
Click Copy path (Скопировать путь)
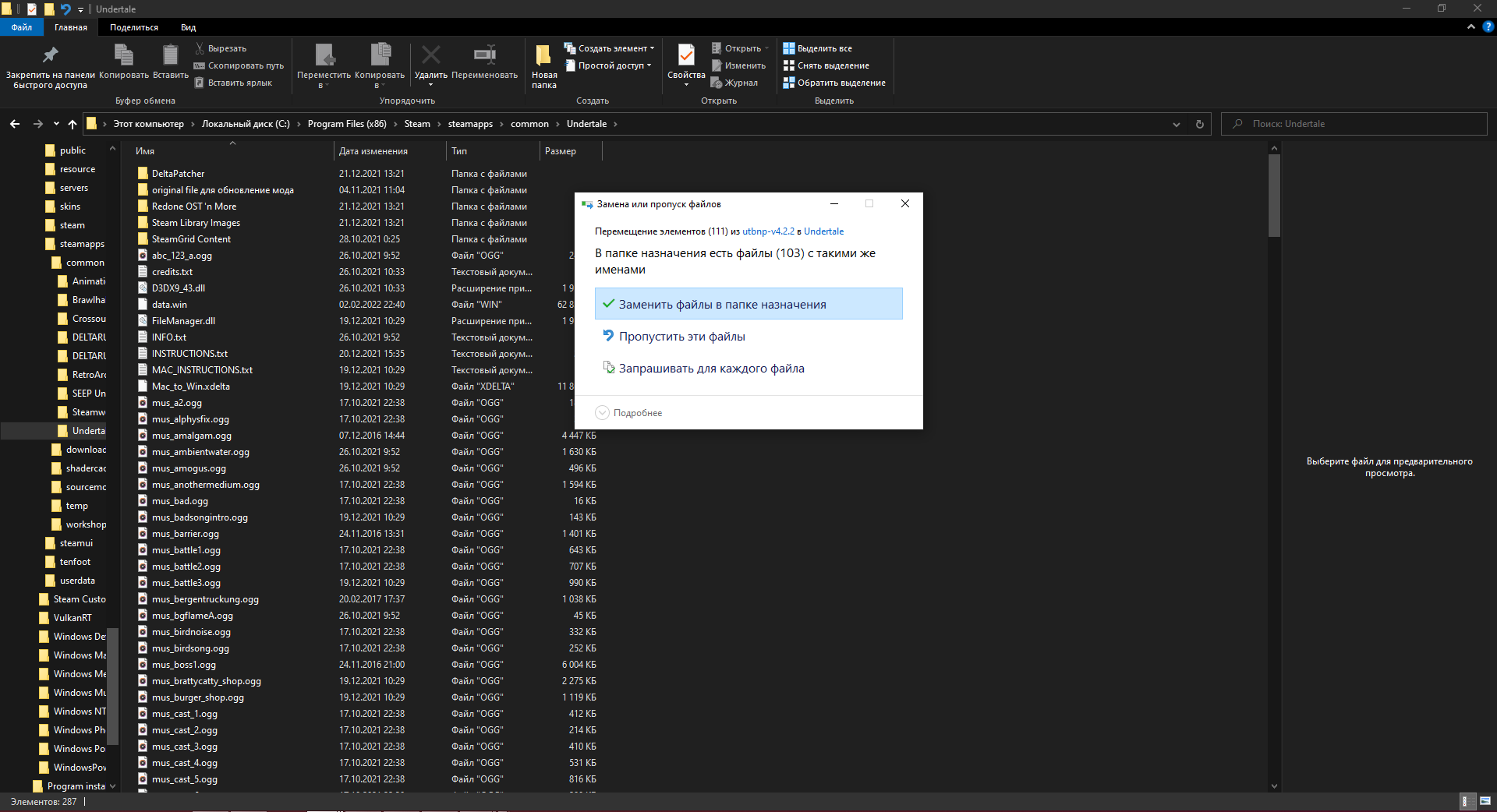(x=239, y=65)
